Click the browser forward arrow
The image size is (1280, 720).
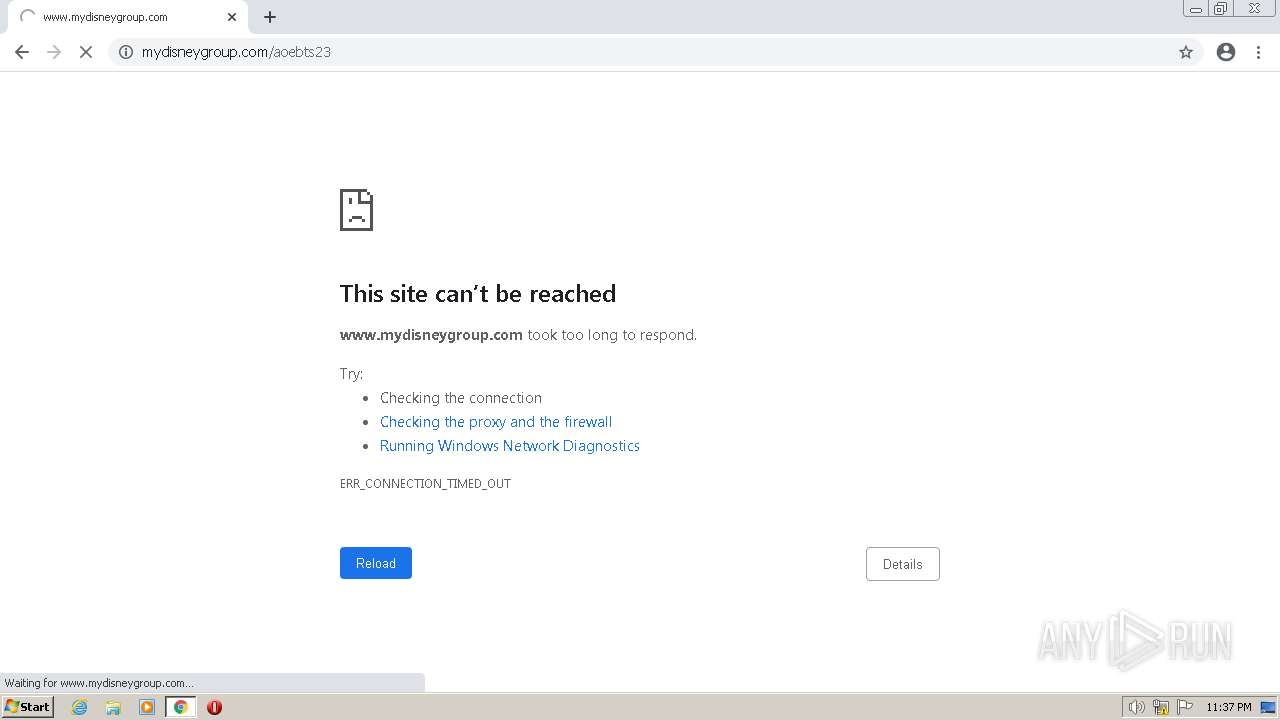tap(54, 52)
